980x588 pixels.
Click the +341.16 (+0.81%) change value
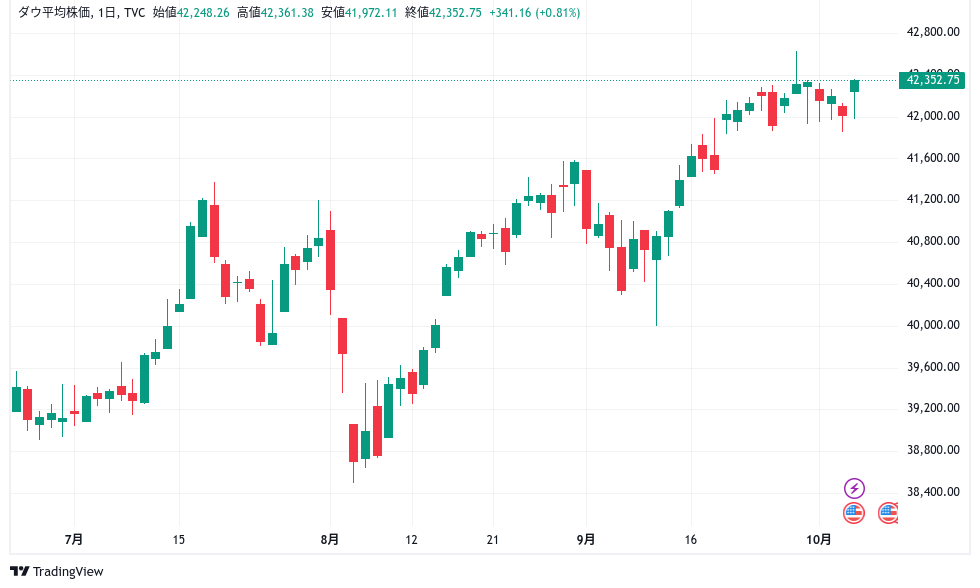tap(534, 12)
